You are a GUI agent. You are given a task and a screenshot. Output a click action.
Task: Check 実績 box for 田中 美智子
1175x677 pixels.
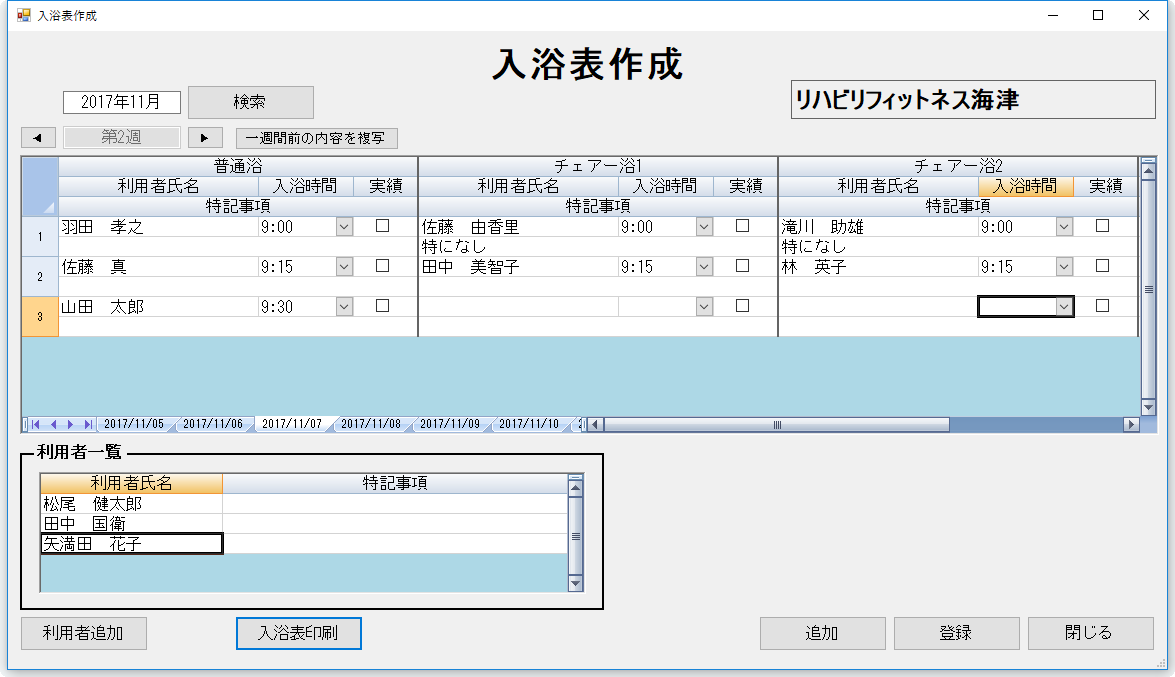pyautogui.click(x=742, y=266)
